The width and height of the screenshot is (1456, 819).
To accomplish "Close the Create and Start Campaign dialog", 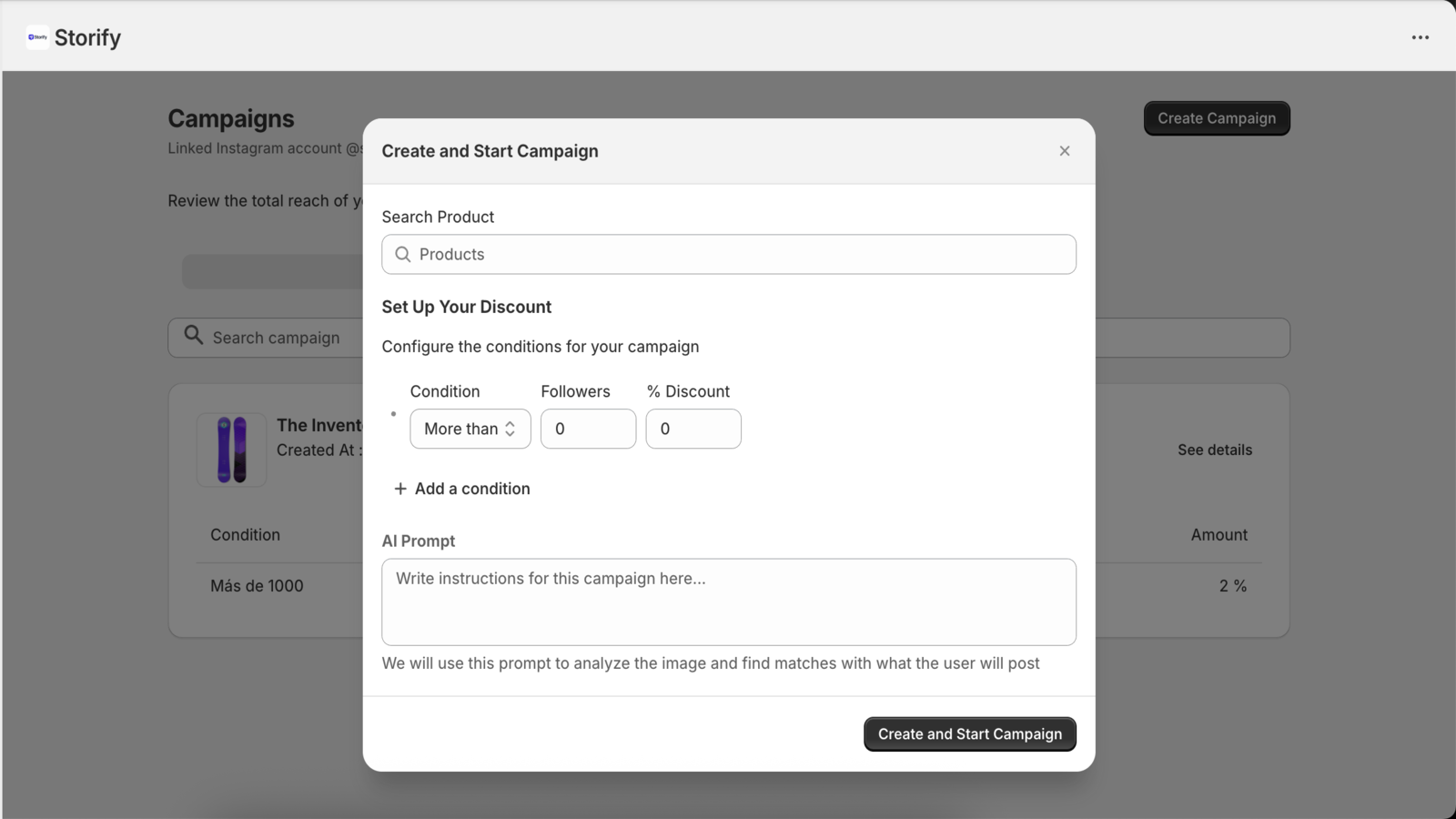I will (x=1063, y=150).
